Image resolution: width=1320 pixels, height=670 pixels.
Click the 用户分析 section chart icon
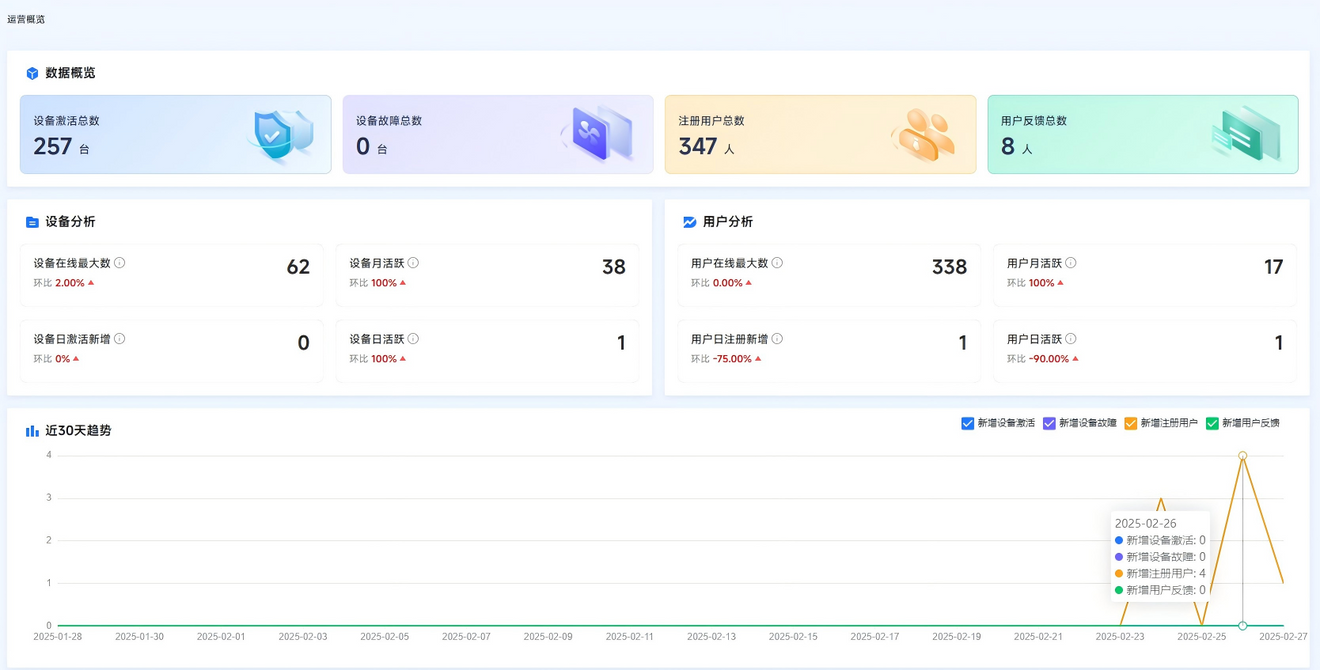point(689,222)
